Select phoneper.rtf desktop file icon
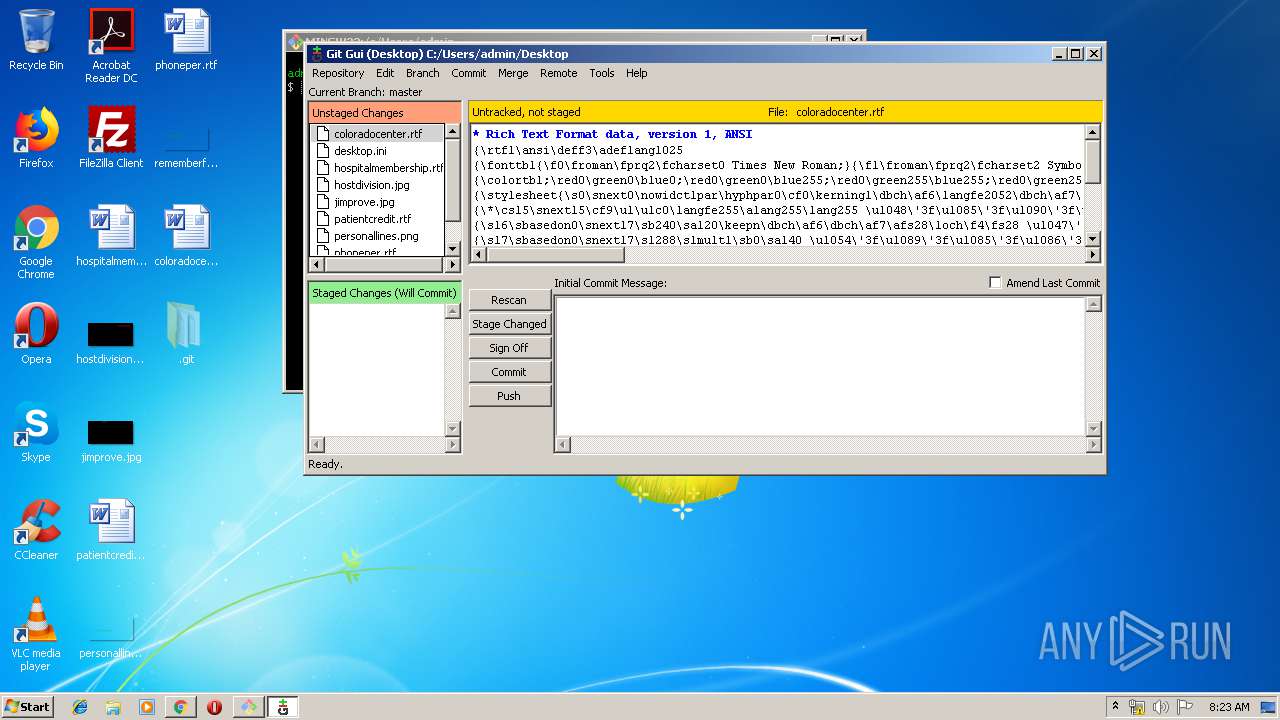Screen dimensions: 1280x720 pyautogui.click(x=186, y=40)
